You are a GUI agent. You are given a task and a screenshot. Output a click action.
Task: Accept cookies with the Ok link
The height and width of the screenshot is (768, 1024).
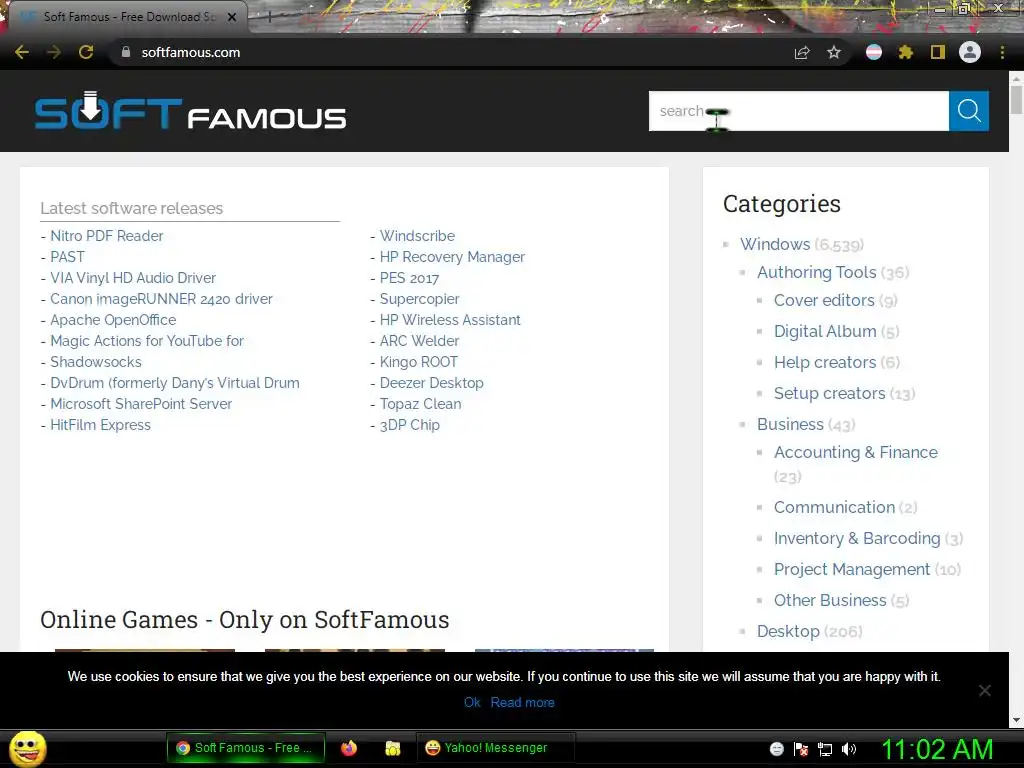point(472,703)
